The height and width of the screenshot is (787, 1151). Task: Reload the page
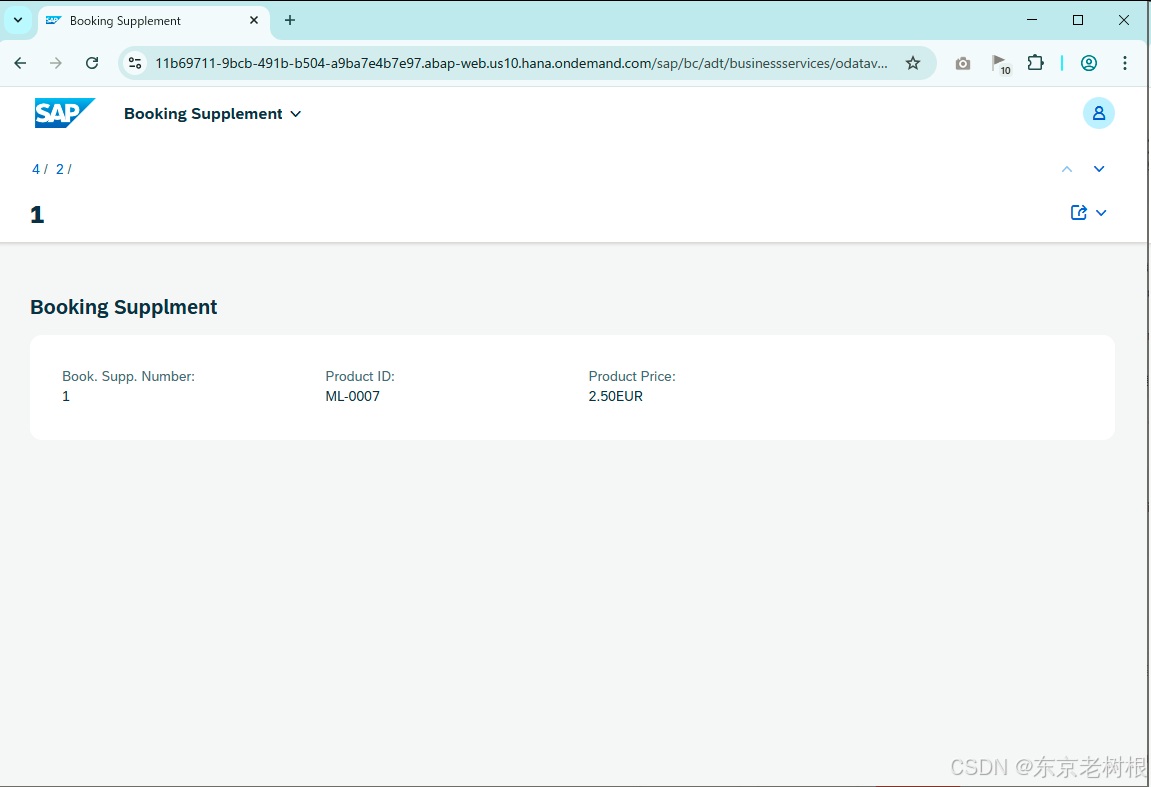pyautogui.click(x=92, y=63)
